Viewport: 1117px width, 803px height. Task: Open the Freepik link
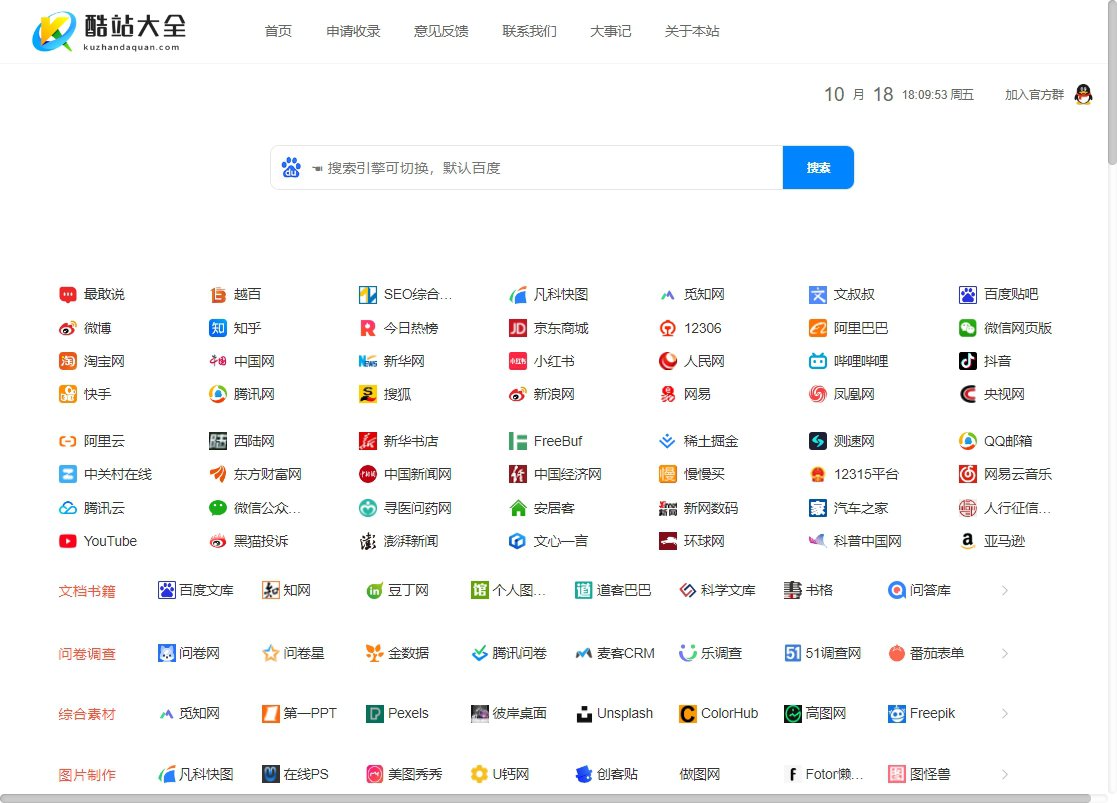pyautogui.click(x=922, y=714)
